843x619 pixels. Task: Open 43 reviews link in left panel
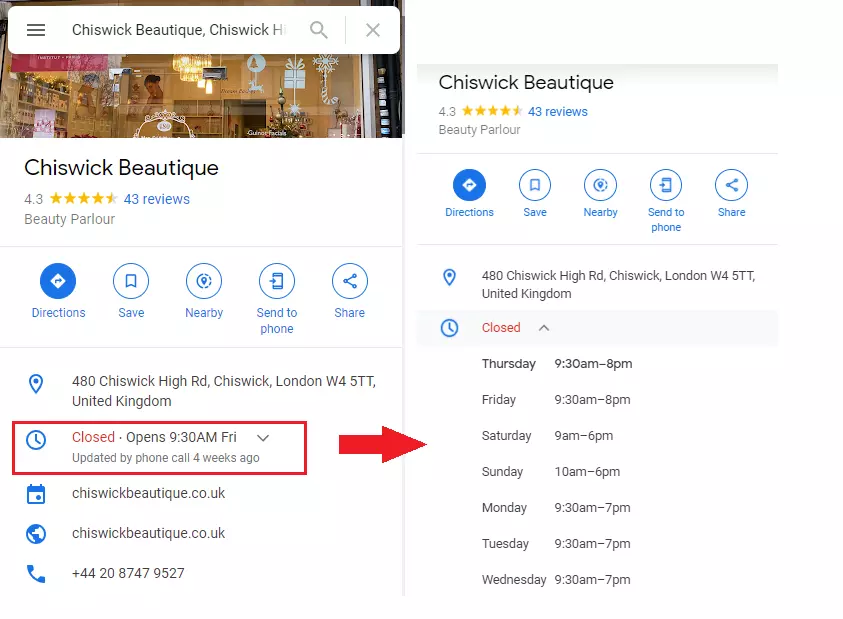tap(156, 199)
